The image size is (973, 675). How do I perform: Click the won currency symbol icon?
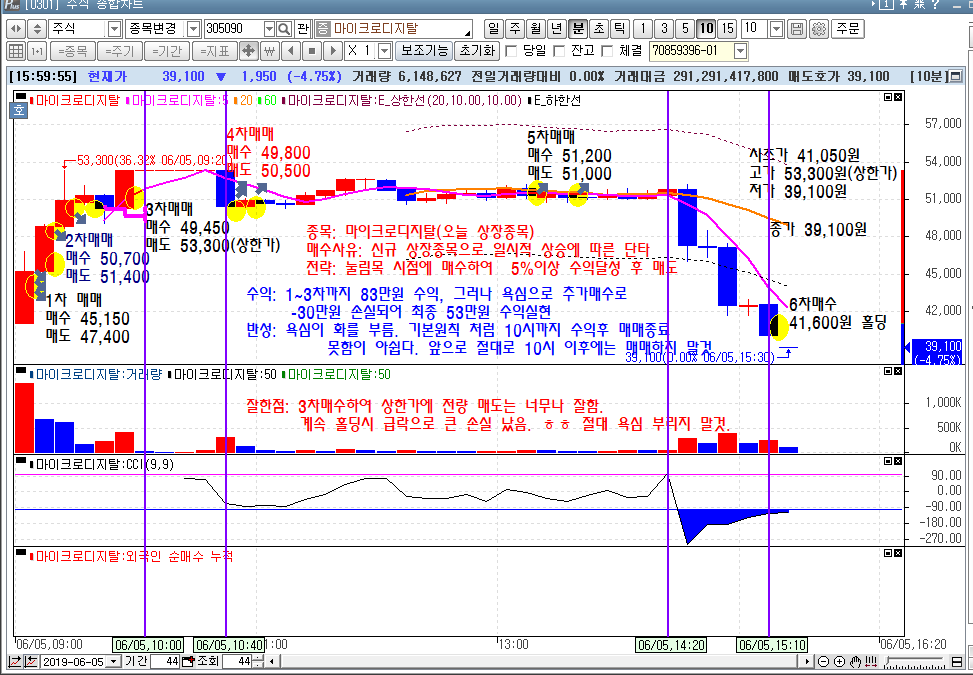[x=269, y=51]
